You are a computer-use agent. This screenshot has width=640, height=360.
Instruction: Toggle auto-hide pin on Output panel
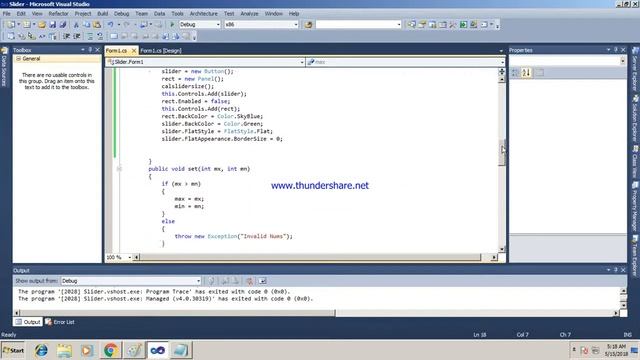[x=616, y=270]
